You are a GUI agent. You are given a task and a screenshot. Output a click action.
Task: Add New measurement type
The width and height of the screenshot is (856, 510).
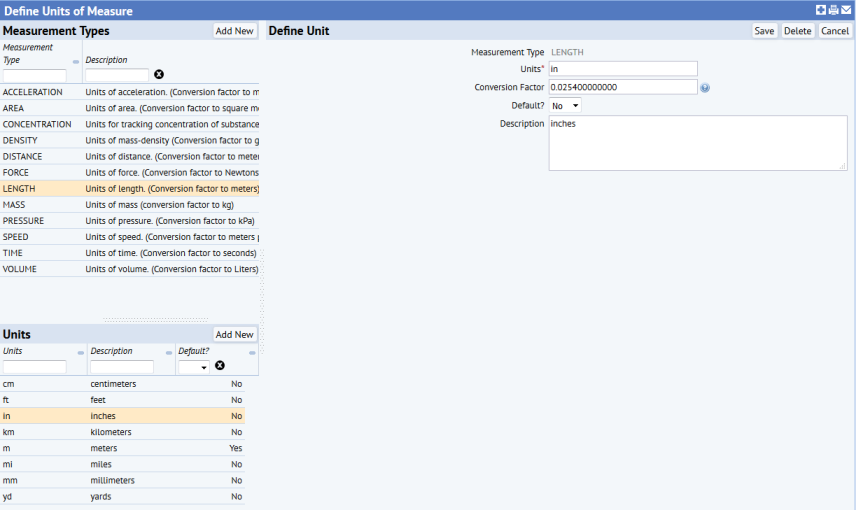tap(235, 31)
